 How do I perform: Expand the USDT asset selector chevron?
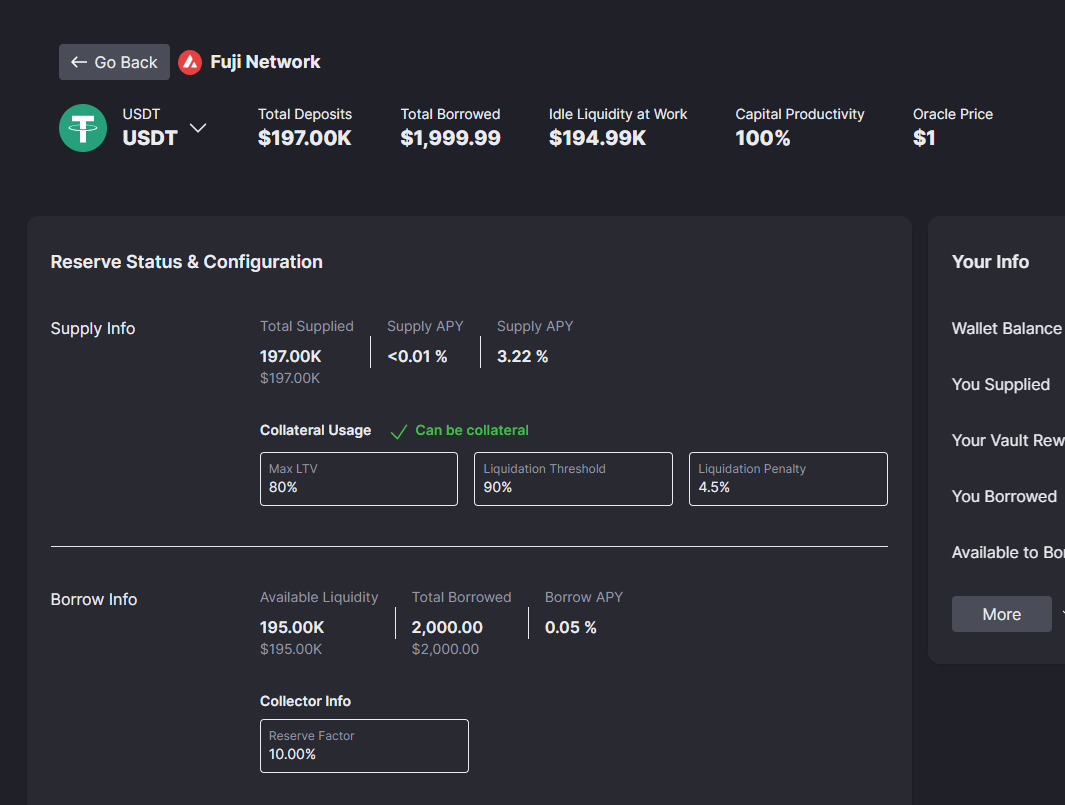click(x=198, y=128)
